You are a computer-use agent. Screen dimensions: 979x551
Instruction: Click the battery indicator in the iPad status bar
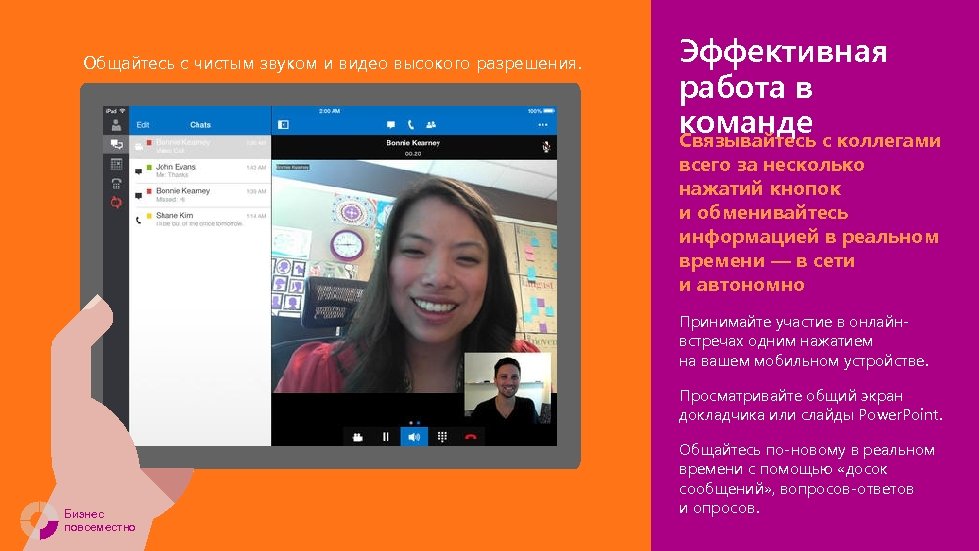[x=548, y=111]
